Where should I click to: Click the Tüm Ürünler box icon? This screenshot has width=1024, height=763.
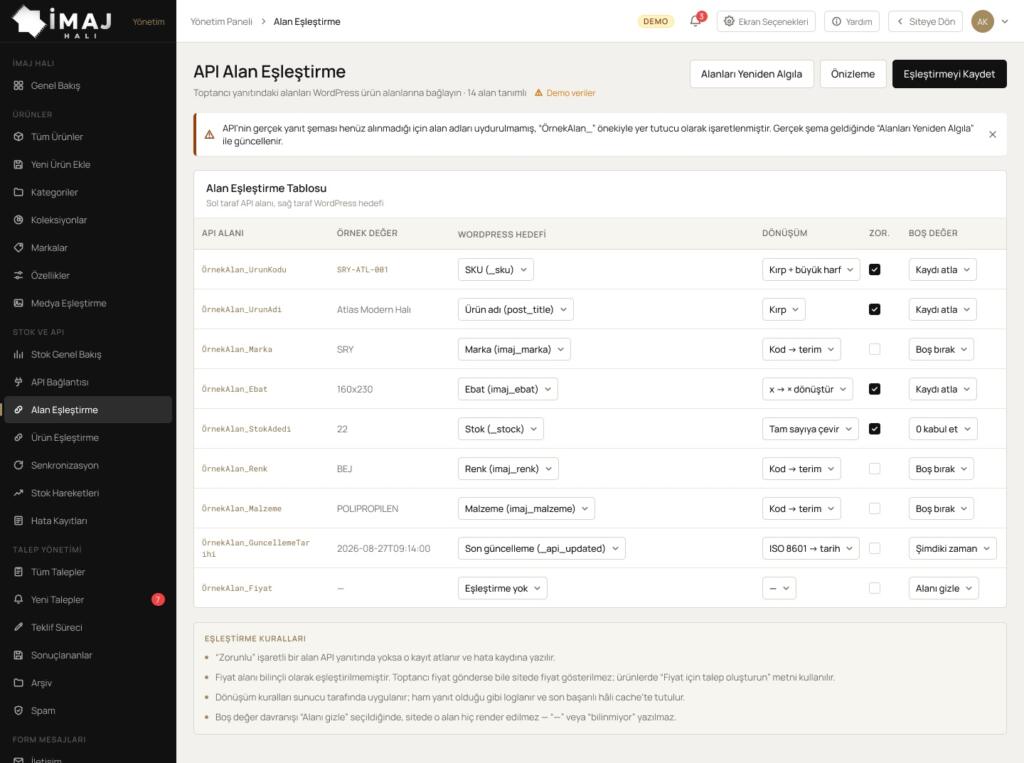pos(18,137)
